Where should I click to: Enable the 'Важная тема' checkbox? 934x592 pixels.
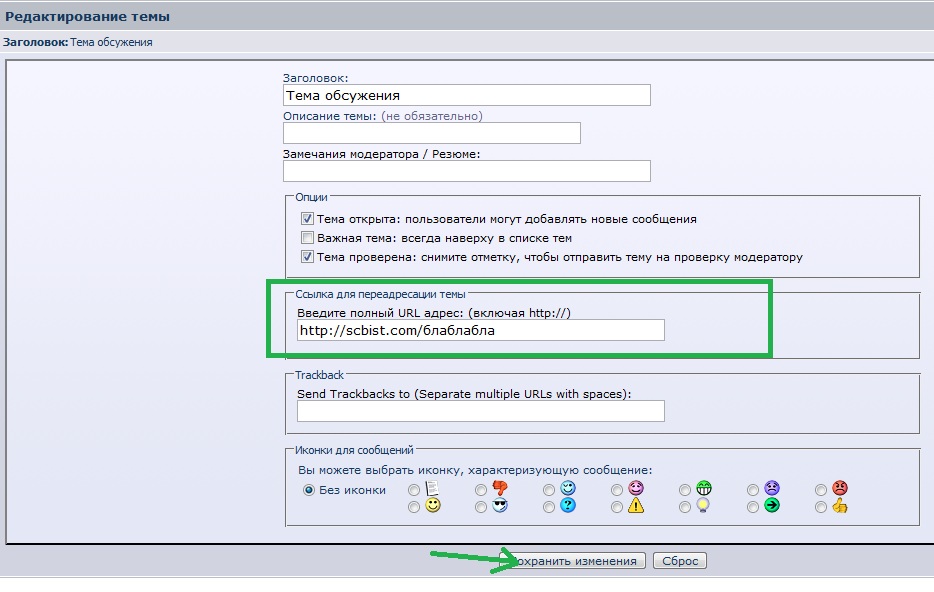coord(308,238)
